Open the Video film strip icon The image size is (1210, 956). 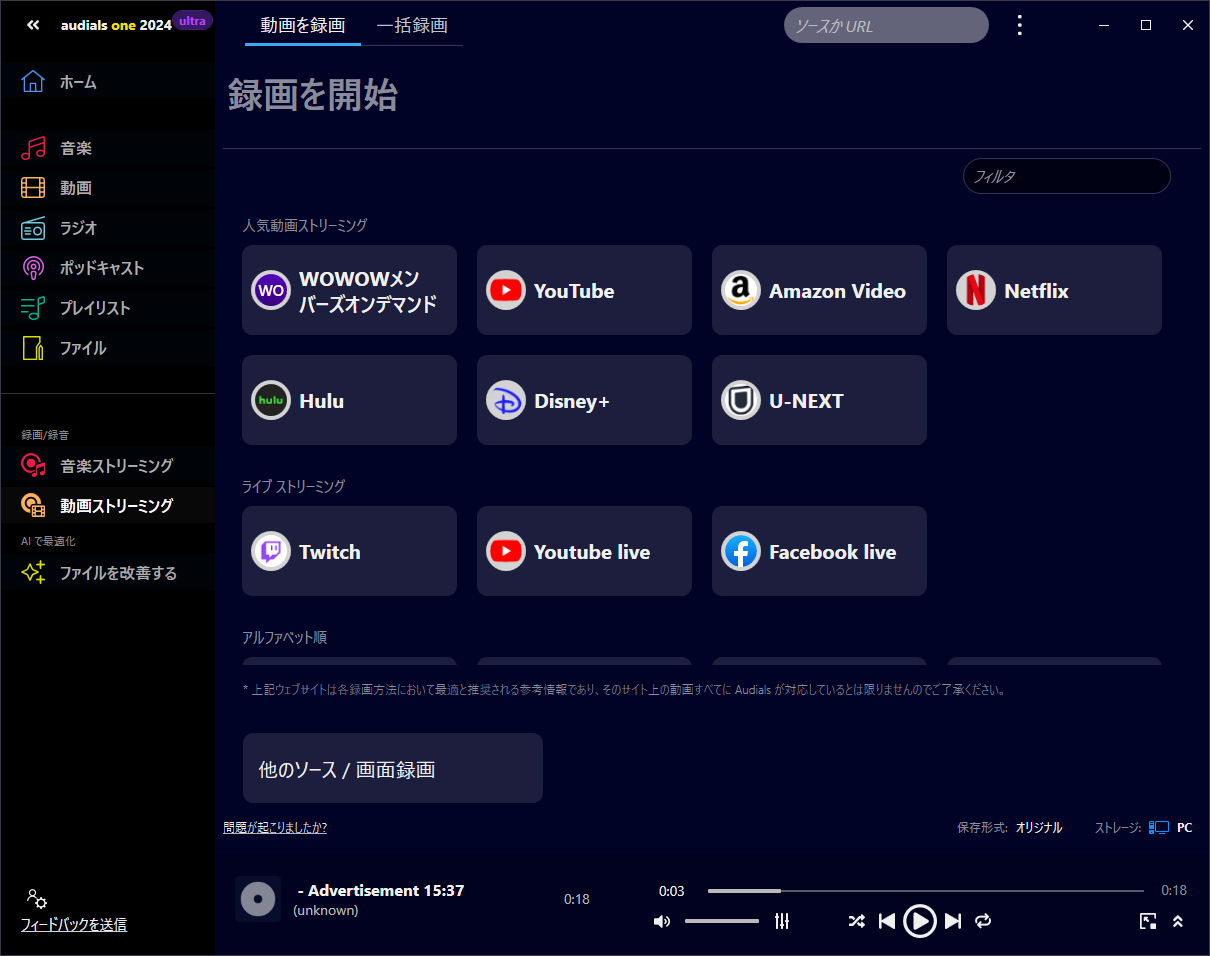(33, 188)
